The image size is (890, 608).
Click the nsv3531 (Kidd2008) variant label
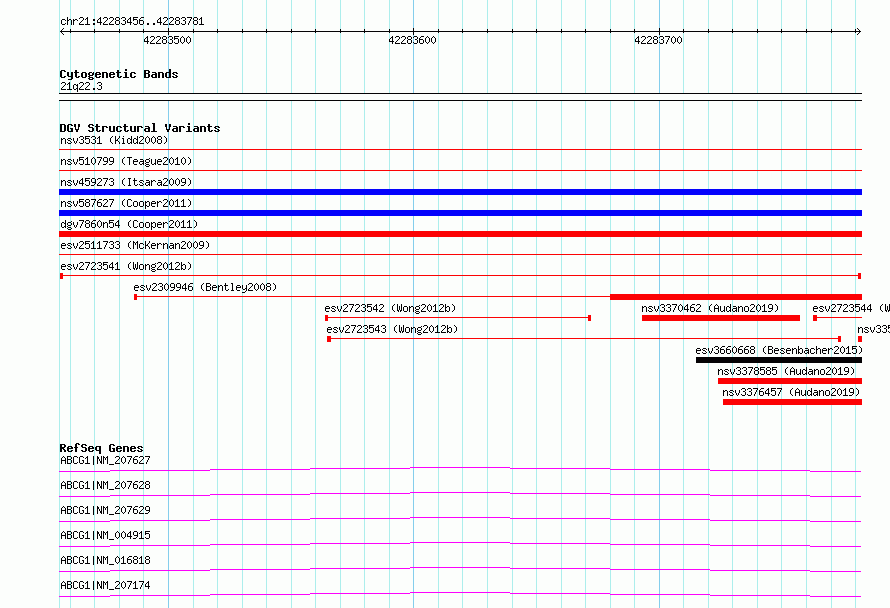(114, 140)
